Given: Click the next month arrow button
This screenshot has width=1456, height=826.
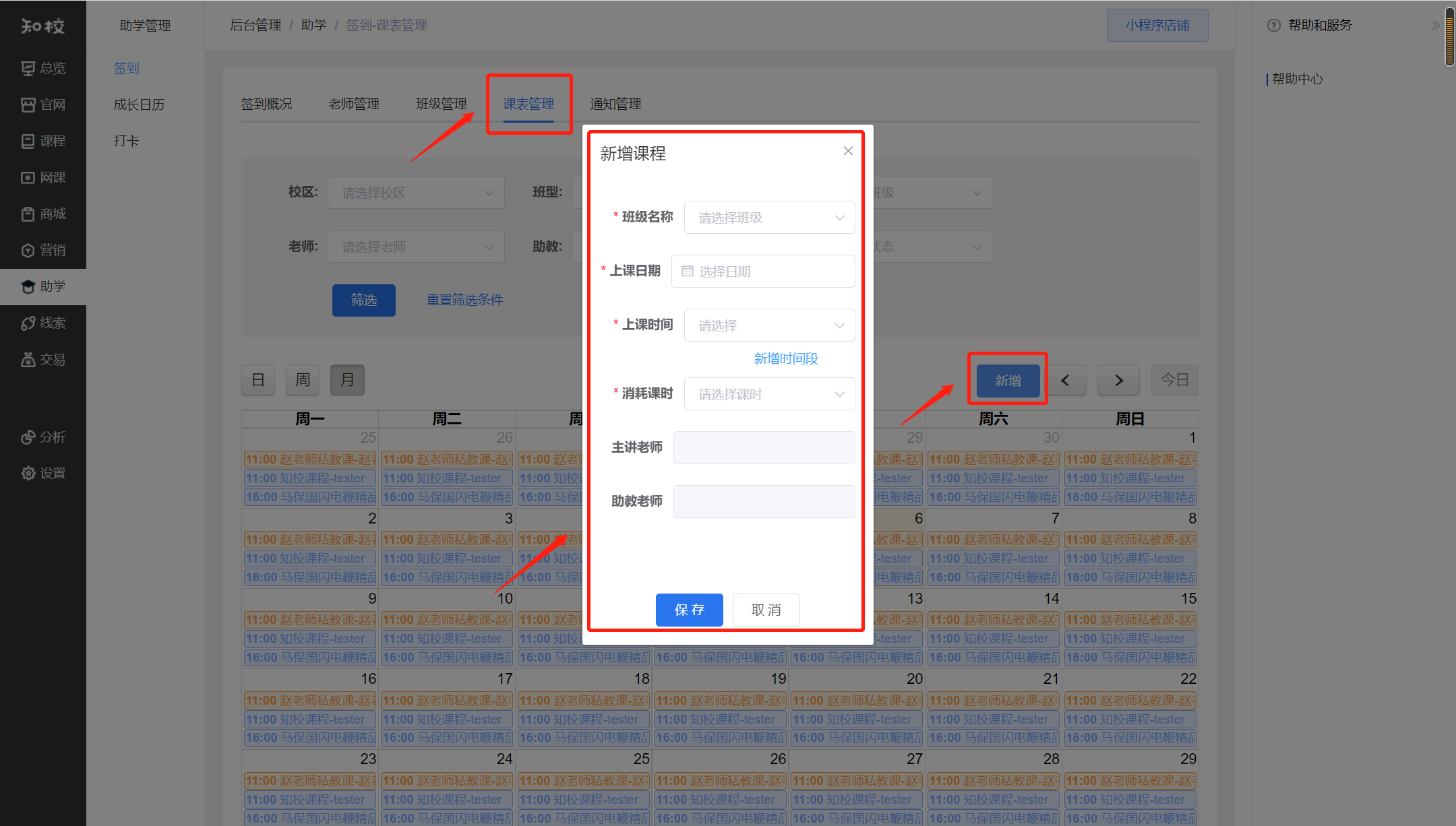Looking at the screenshot, I should (1118, 381).
